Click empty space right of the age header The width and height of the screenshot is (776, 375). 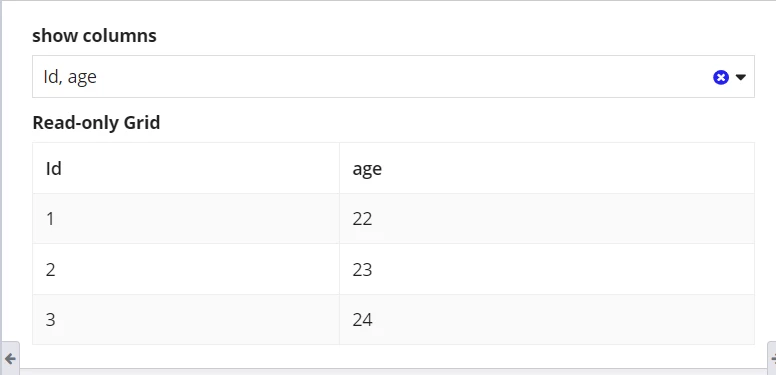click(x=569, y=169)
